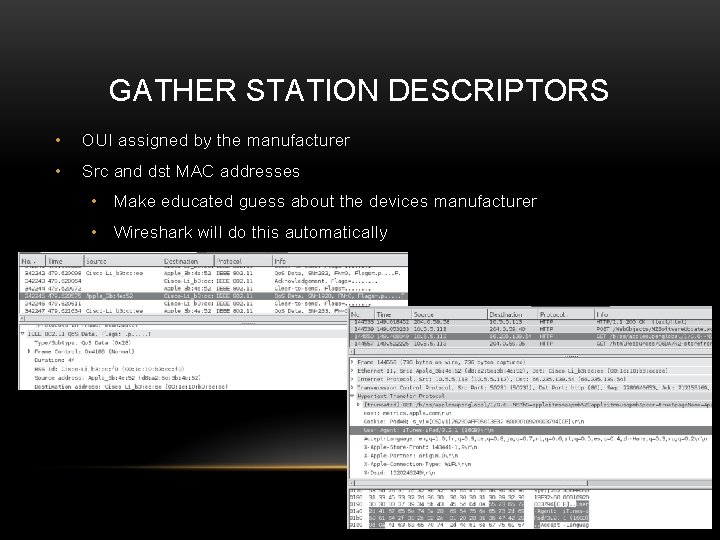The height and width of the screenshot is (540, 720).
Task: Select the HTTP/1.1 200 OK packet row
Action: coord(531,322)
